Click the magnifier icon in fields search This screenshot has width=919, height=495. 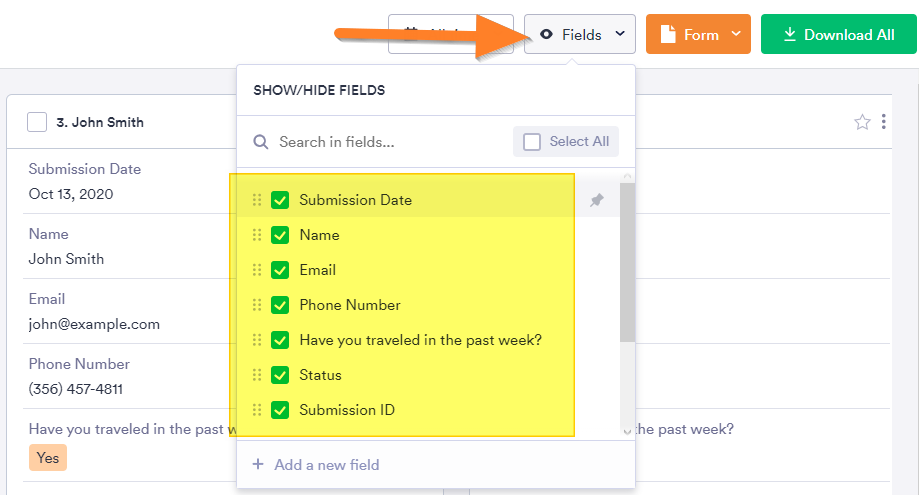click(261, 142)
